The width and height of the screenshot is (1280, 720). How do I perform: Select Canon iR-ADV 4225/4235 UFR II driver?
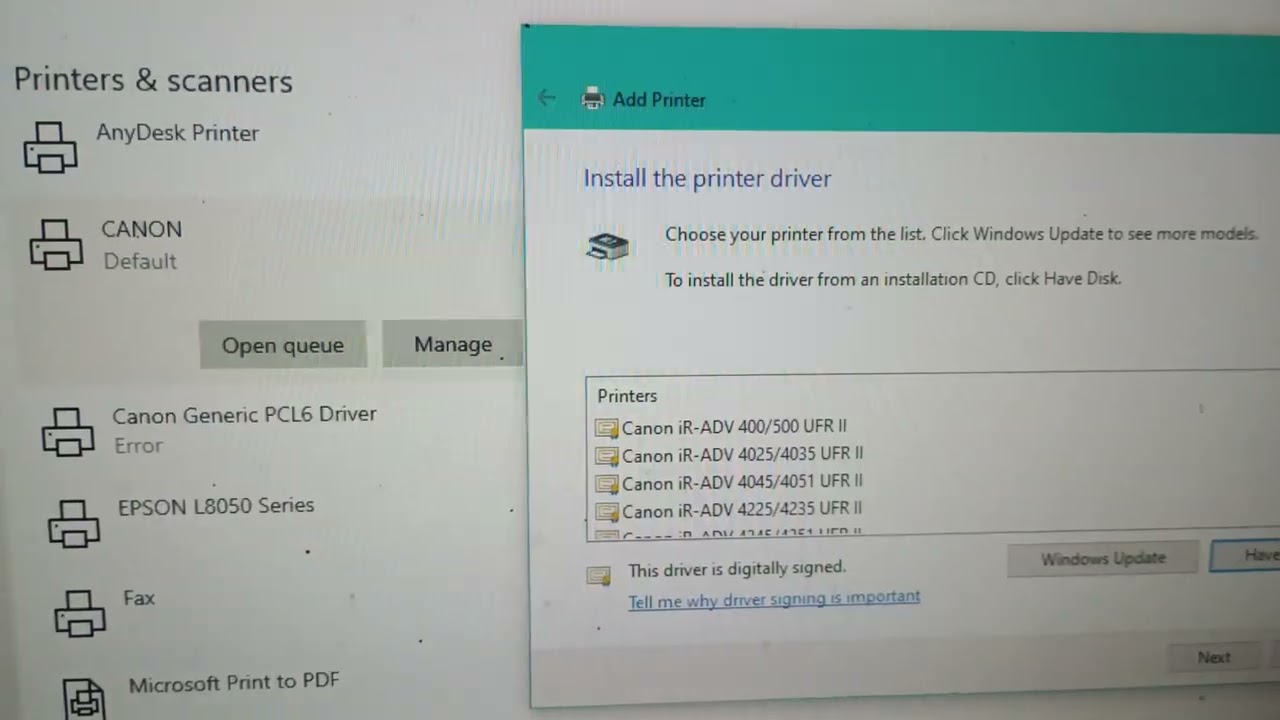(742, 510)
